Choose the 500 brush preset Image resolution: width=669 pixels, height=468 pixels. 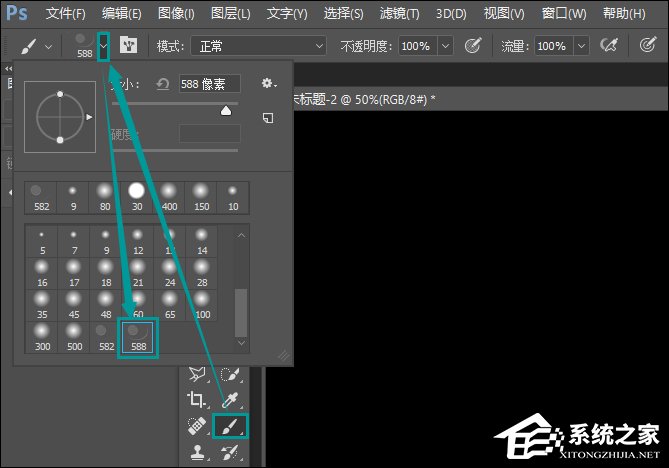coord(74,337)
